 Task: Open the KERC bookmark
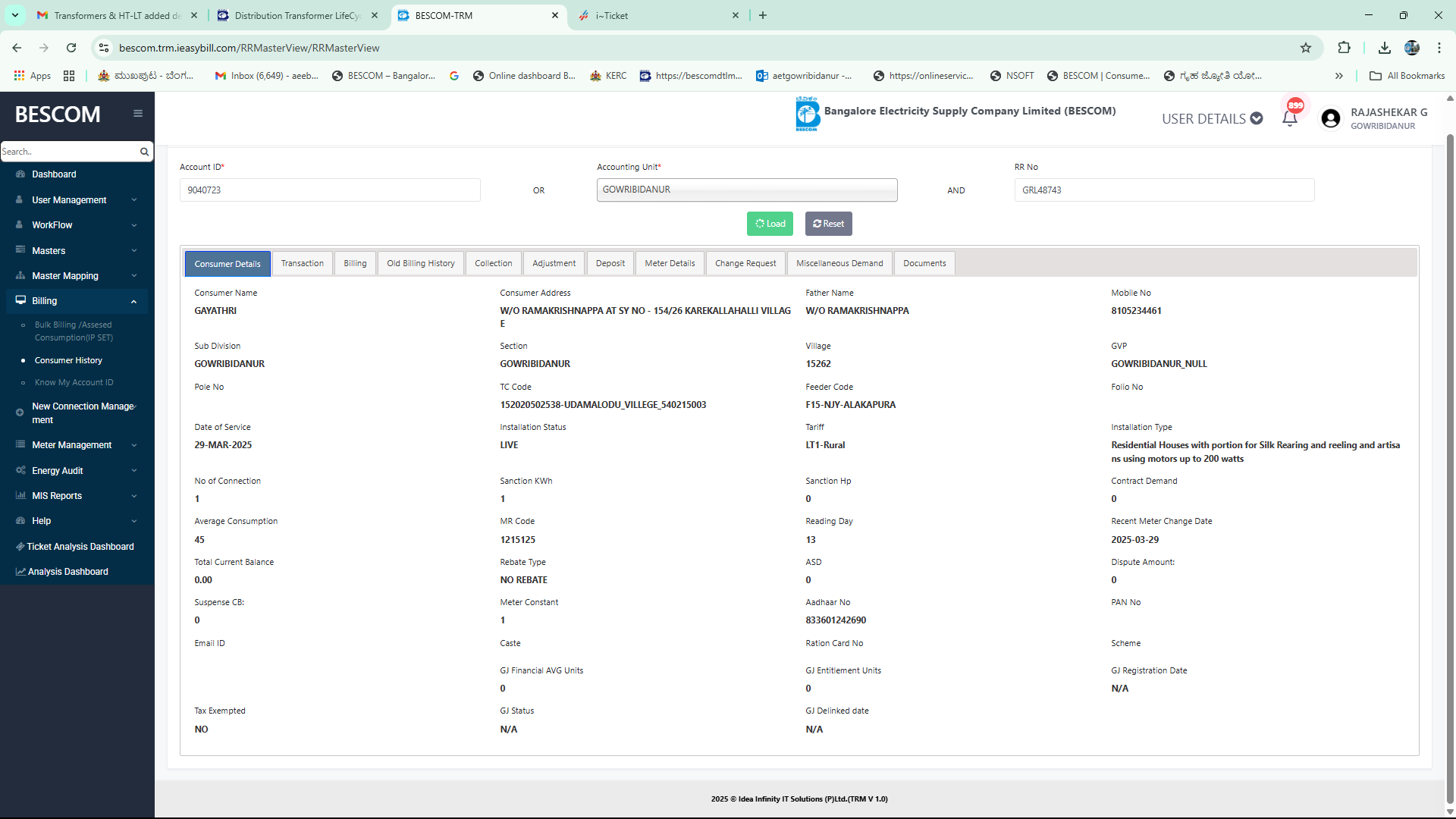tap(608, 76)
